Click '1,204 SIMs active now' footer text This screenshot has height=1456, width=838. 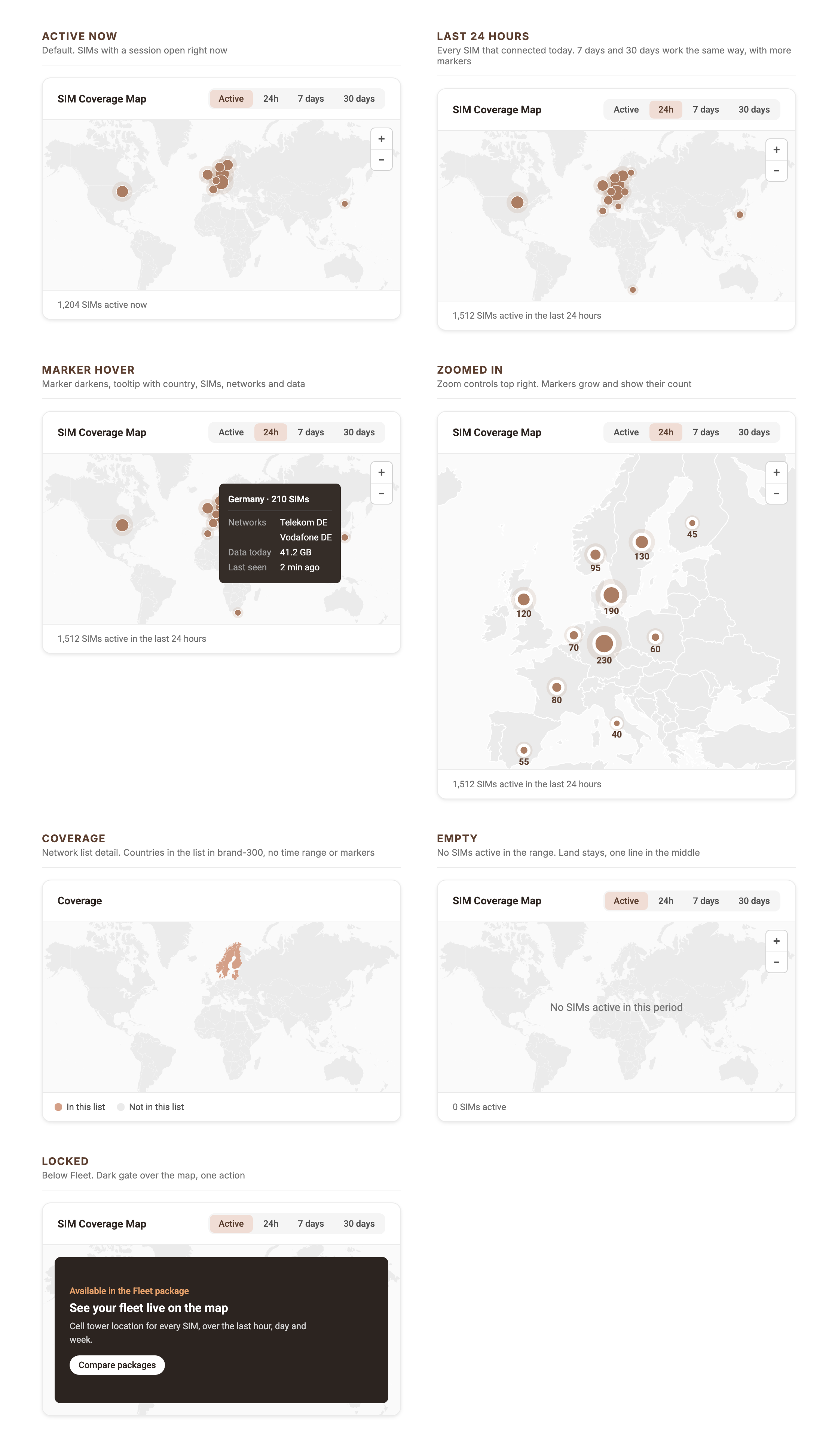pos(102,305)
